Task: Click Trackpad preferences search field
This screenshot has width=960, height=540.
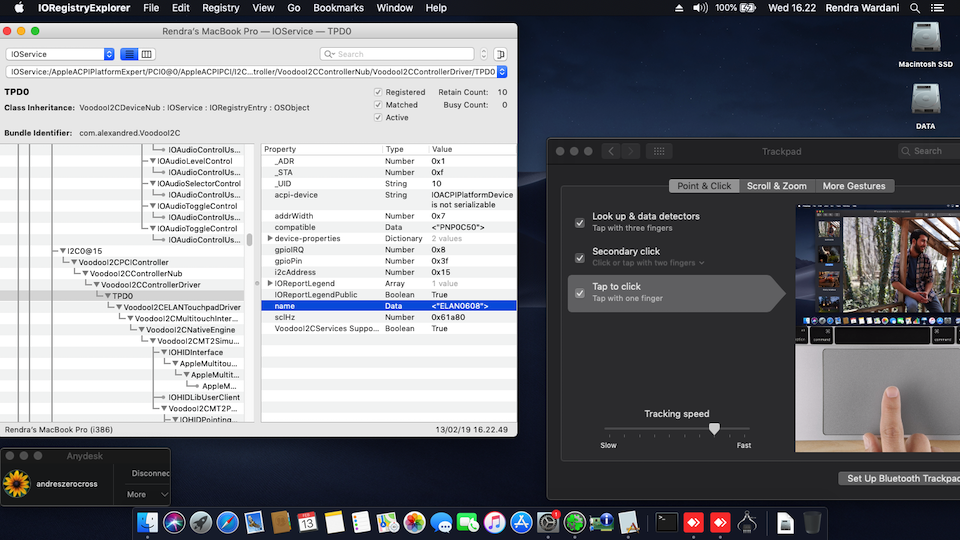Action: pyautogui.click(x=929, y=151)
